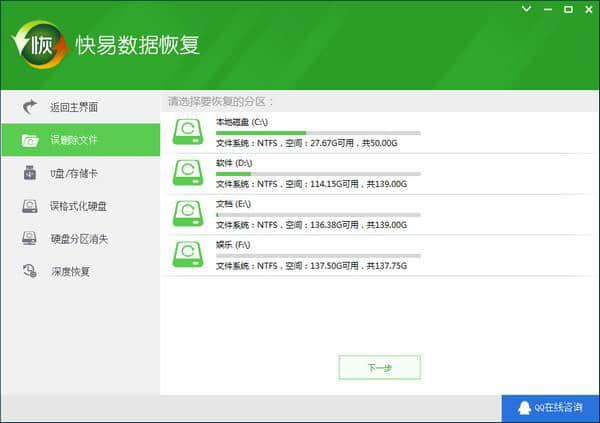The height and width of the screenshot is (423, 600).
Task: Click the disk icon beside 误格式化硬盘
Action: click(x=30, y=206)
